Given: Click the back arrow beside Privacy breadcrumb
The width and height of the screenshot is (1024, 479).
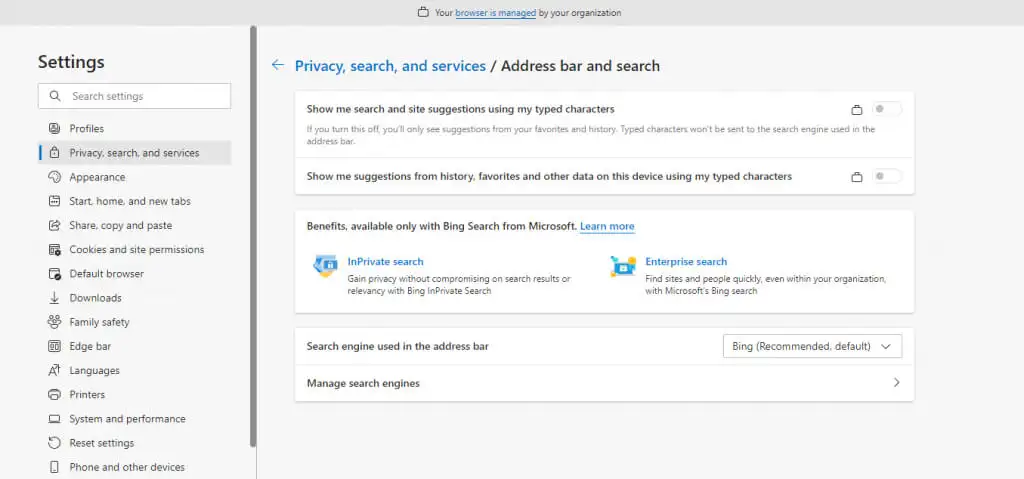Looking at the screenshot, I should 278,65.
